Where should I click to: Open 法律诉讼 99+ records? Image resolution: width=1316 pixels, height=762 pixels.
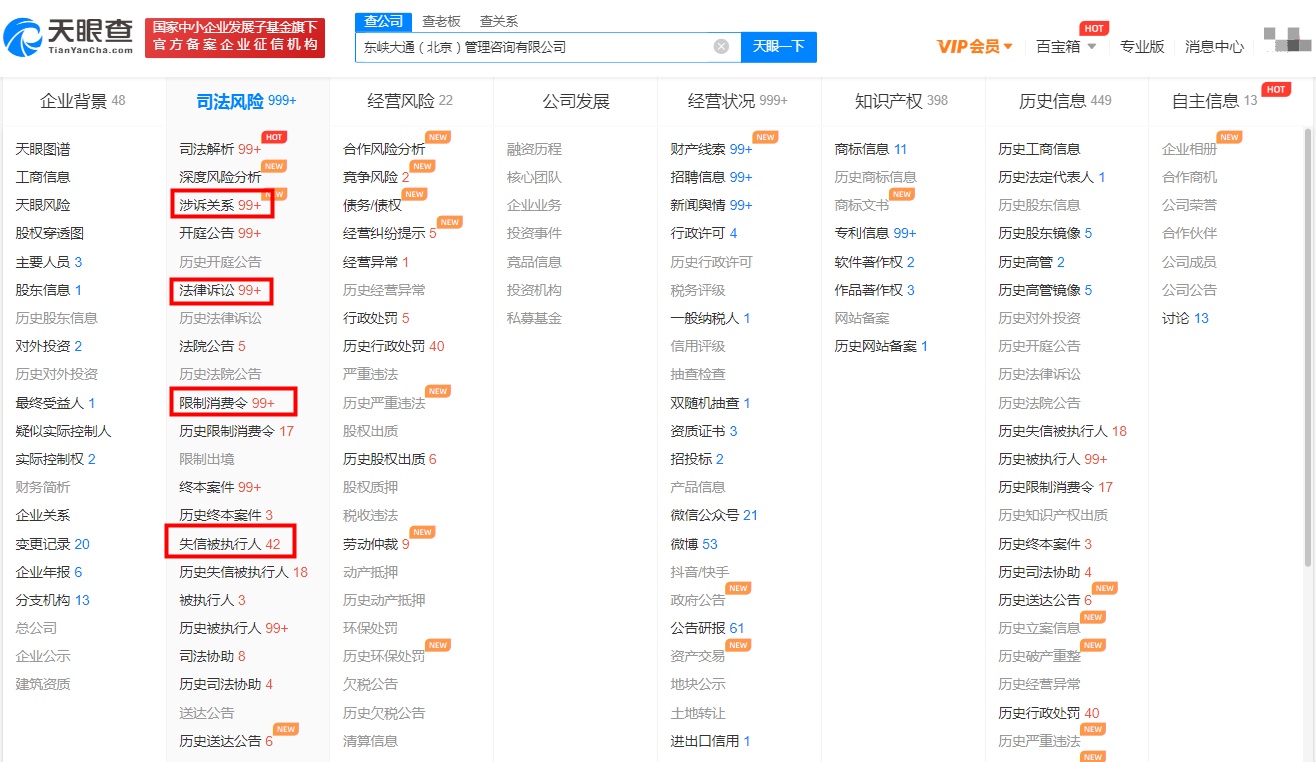point(220,290)
